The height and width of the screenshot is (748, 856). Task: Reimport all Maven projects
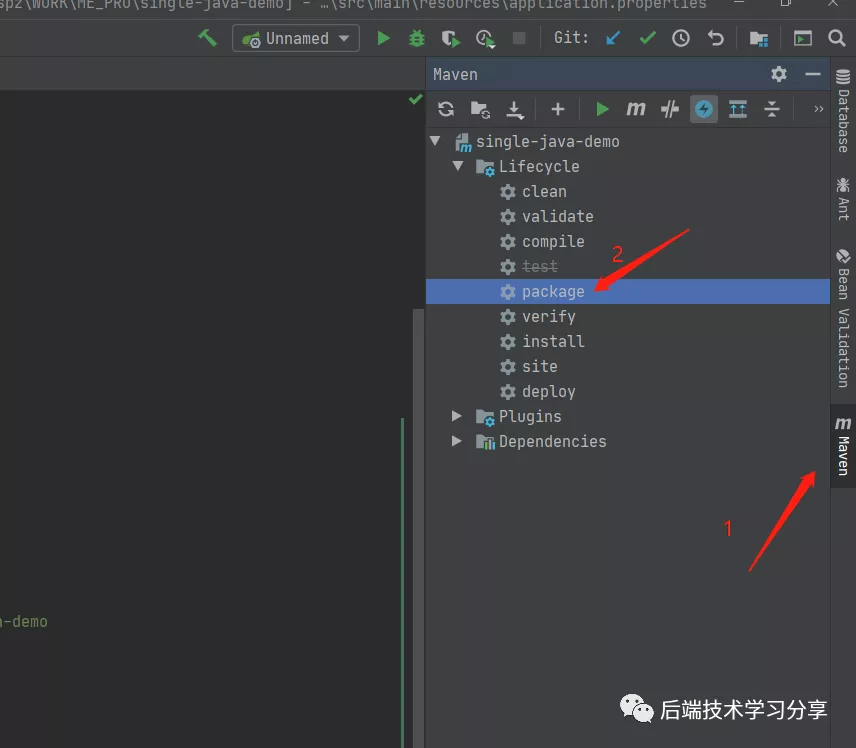point(446,109)
